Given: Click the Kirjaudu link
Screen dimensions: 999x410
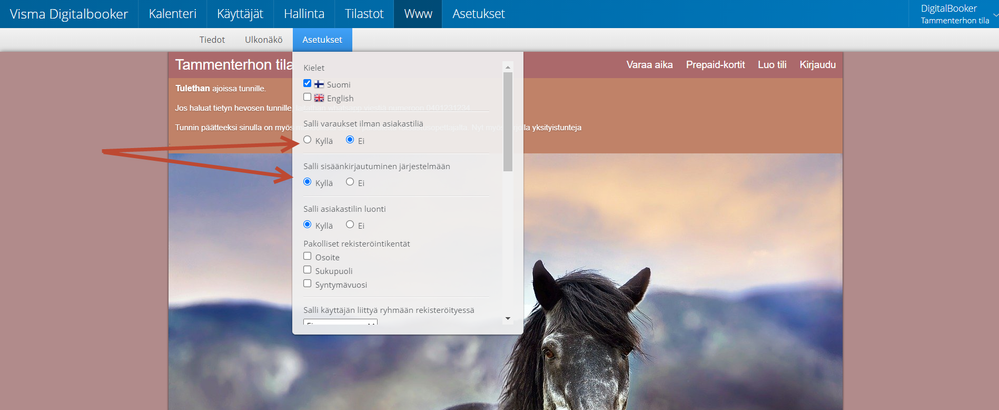Looking at the screenshot, I should (817, 65).
